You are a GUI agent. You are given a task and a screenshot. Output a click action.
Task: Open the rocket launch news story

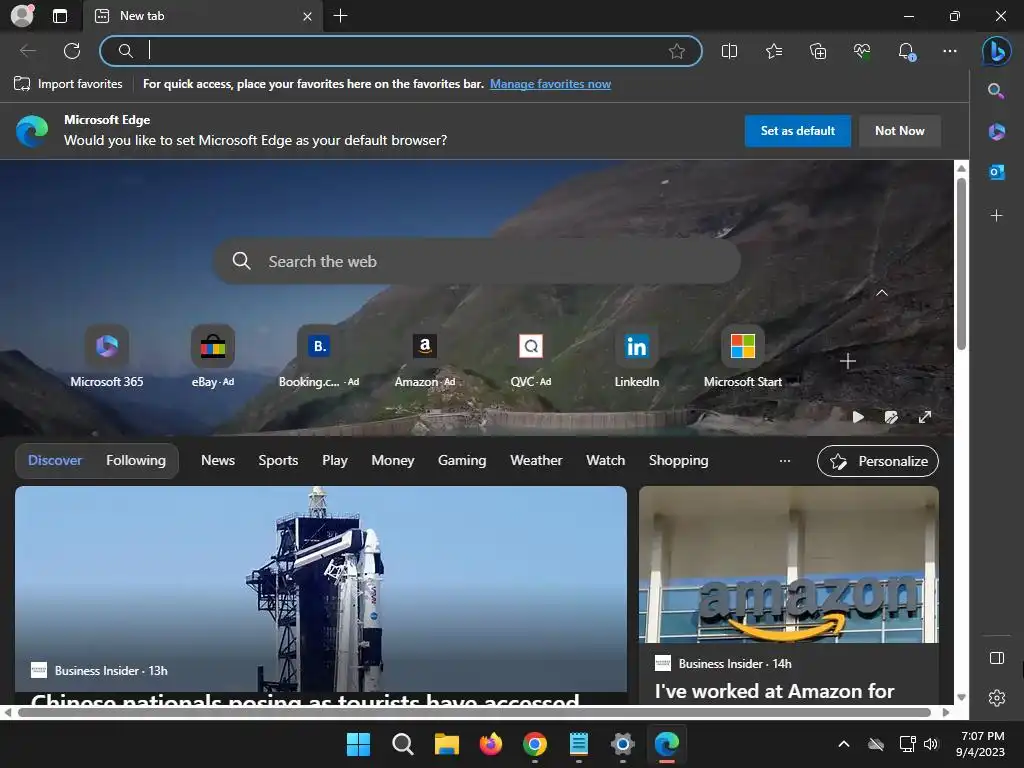click(x=321, y=594)
